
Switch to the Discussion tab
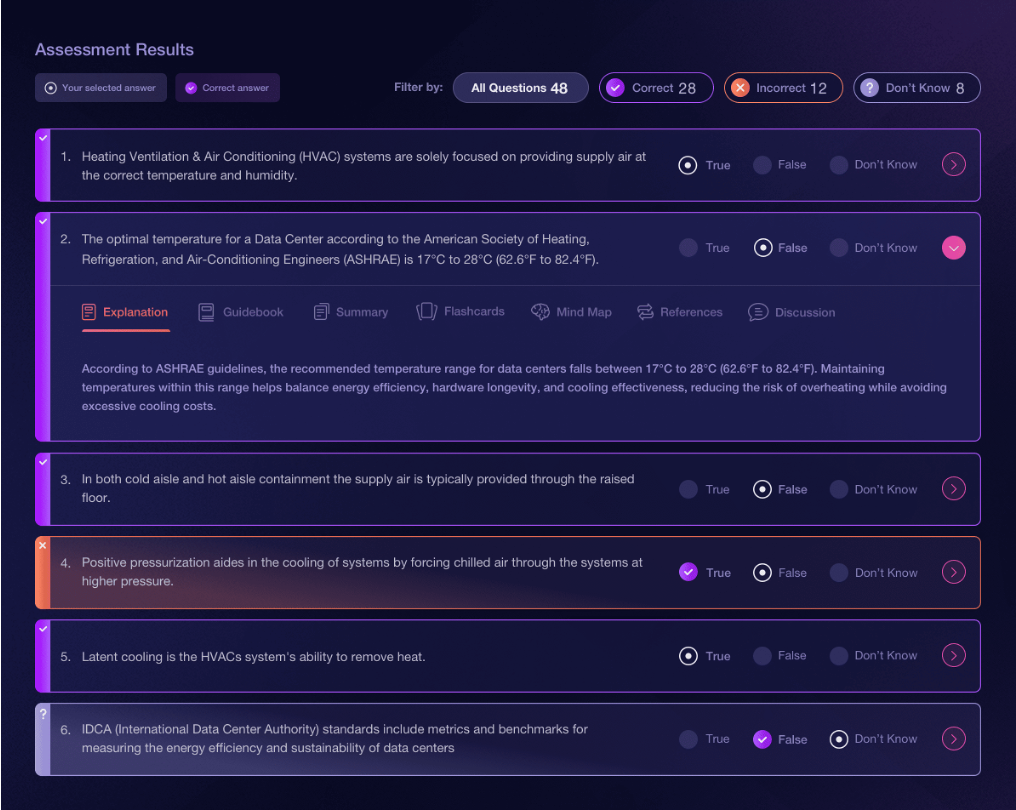792,312
